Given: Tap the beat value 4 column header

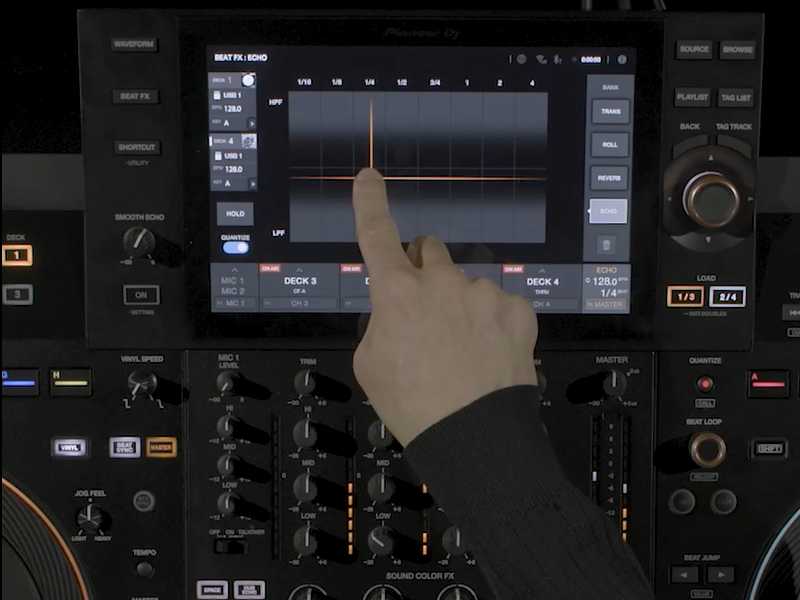Looking at the screenshot, I should tap(532, 83).
